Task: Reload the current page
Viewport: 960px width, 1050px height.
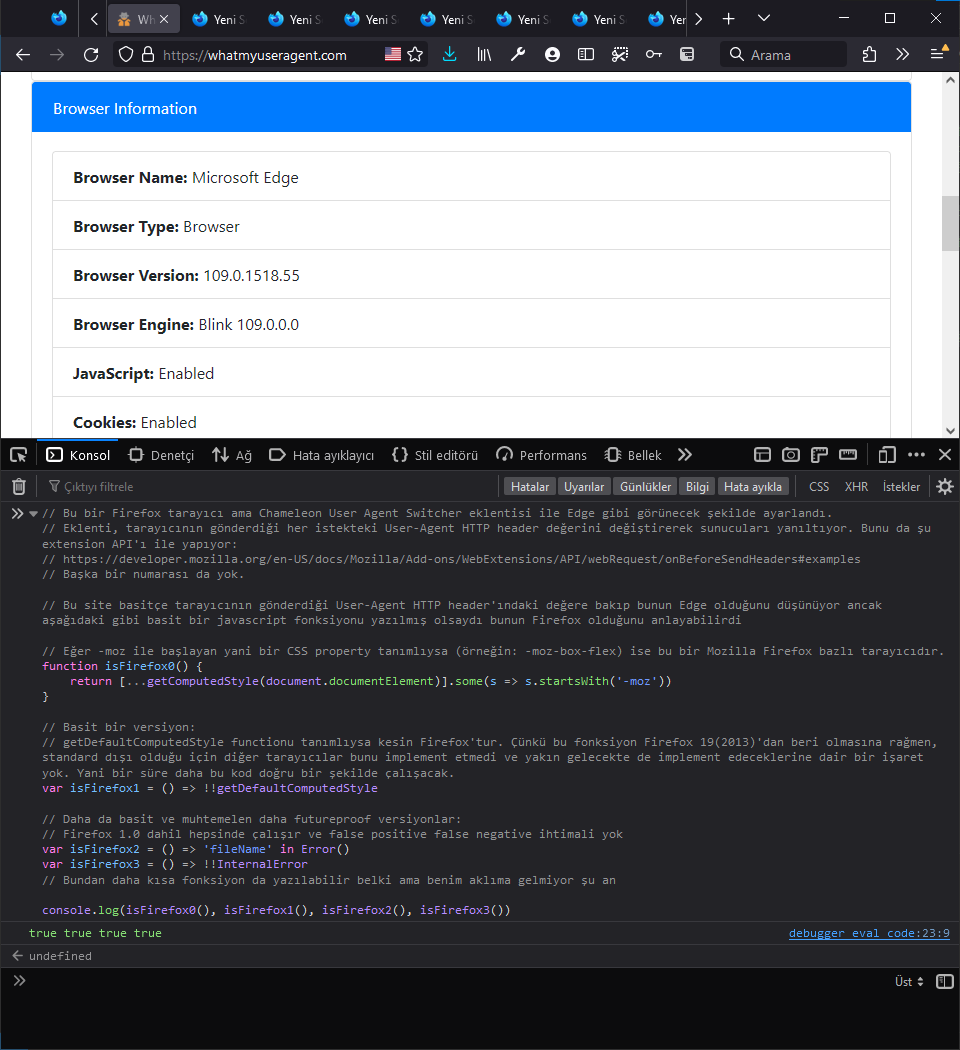Action: (91, 55)
